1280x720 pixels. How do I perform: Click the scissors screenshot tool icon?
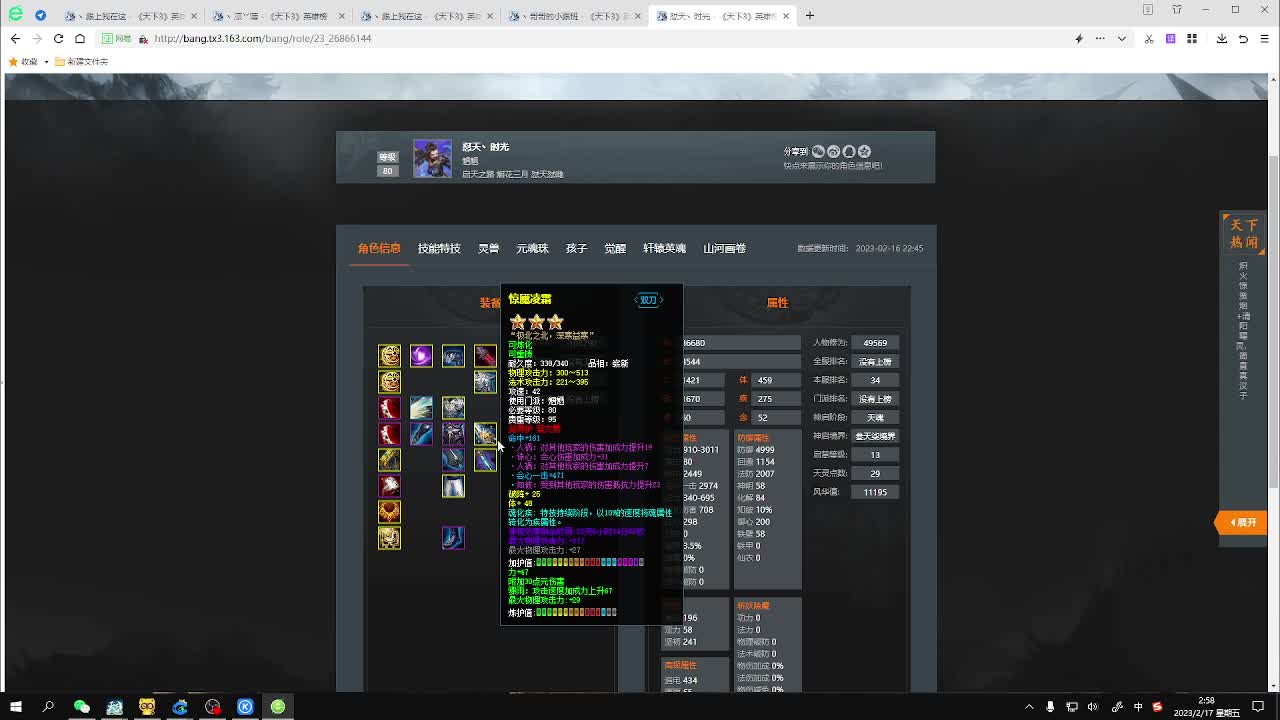tap(1149, 38)
